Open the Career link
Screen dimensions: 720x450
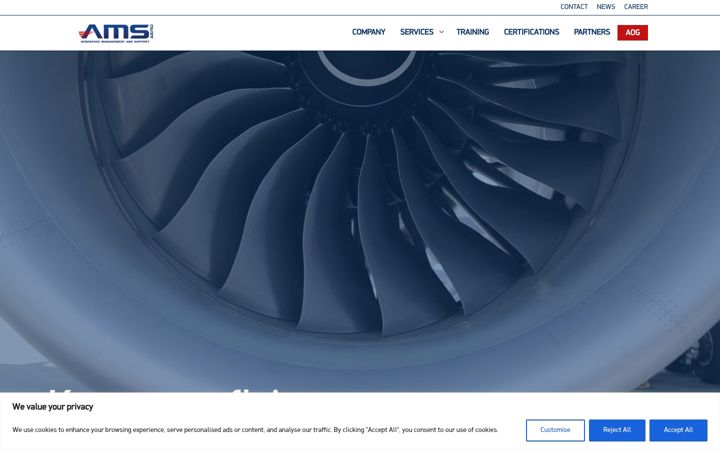(x=636, y=7)
